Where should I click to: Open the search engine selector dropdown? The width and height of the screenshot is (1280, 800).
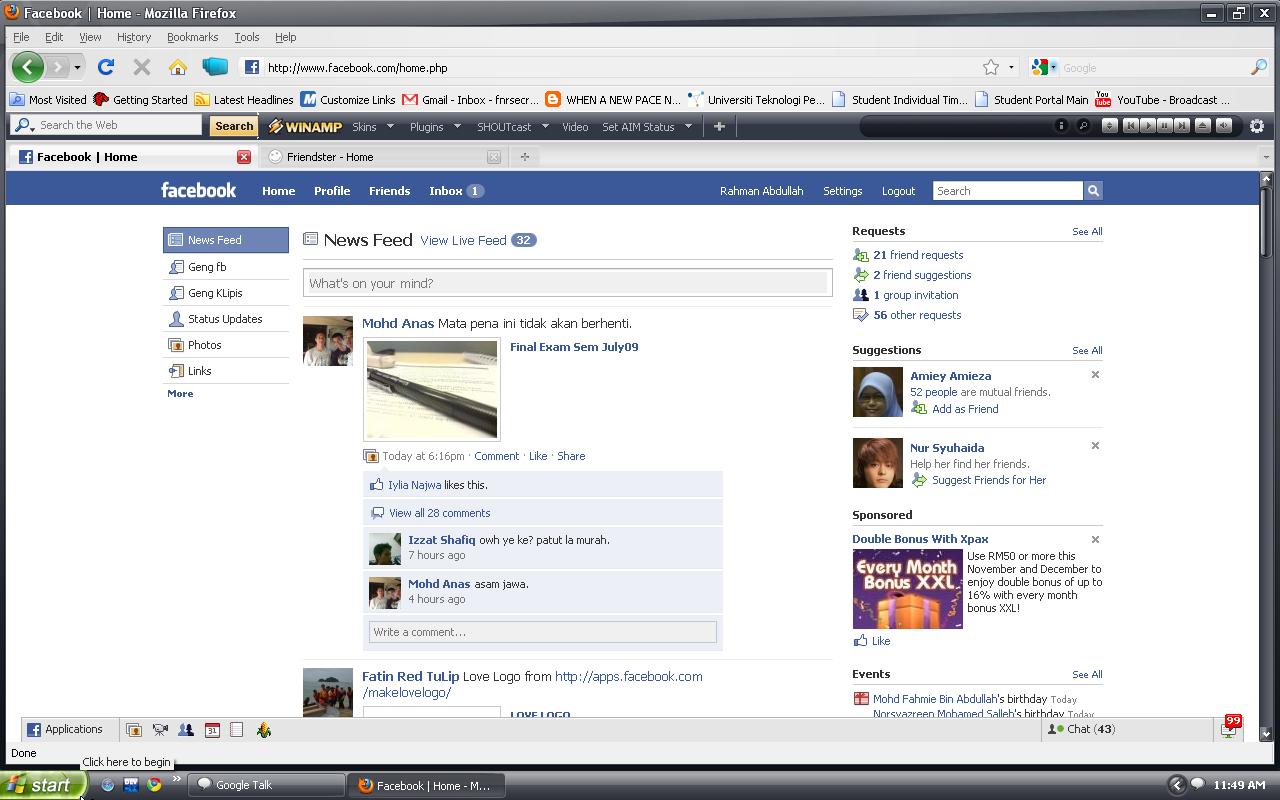(1045, 67)
